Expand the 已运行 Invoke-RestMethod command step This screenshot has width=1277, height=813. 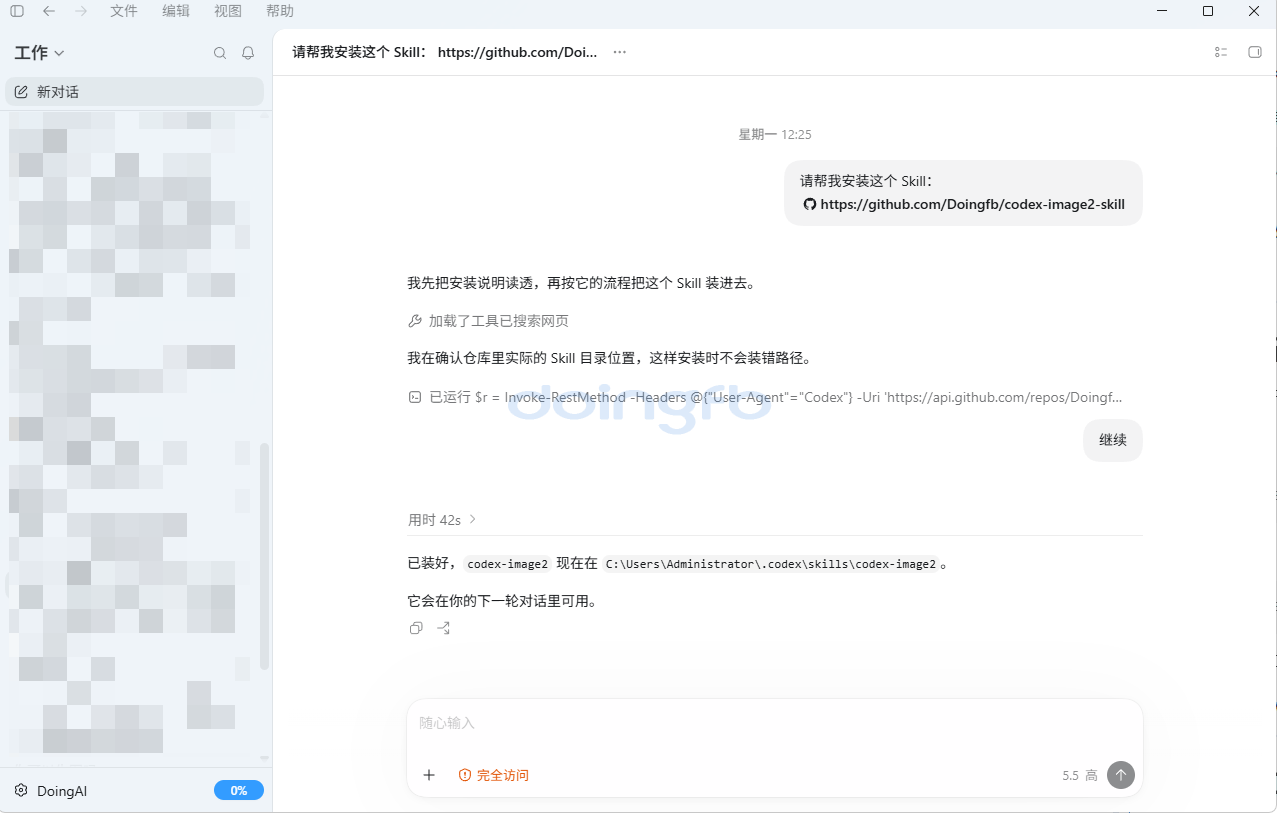coord(765,397)
